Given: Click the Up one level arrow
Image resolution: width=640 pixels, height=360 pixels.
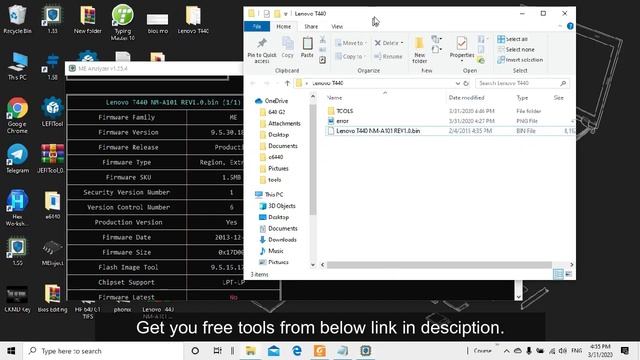Looking at the screenshot, I should (x=287, y=83).
